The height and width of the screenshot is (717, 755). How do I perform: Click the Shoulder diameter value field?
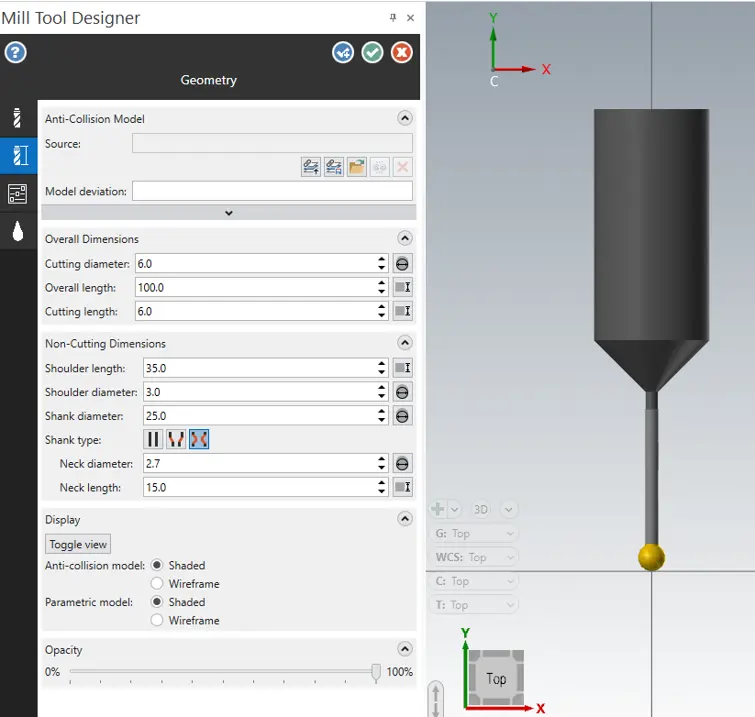[x=260, y=392]
